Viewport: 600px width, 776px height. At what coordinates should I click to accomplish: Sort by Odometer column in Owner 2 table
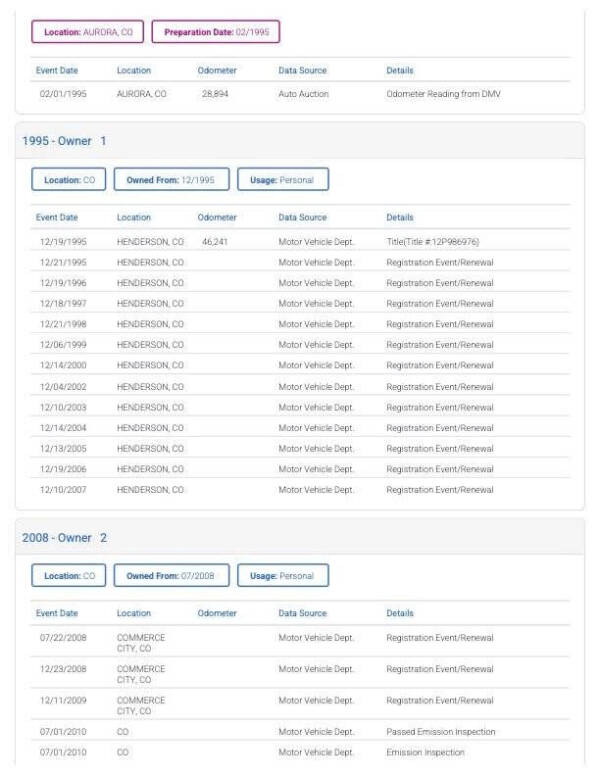[217, 613]
